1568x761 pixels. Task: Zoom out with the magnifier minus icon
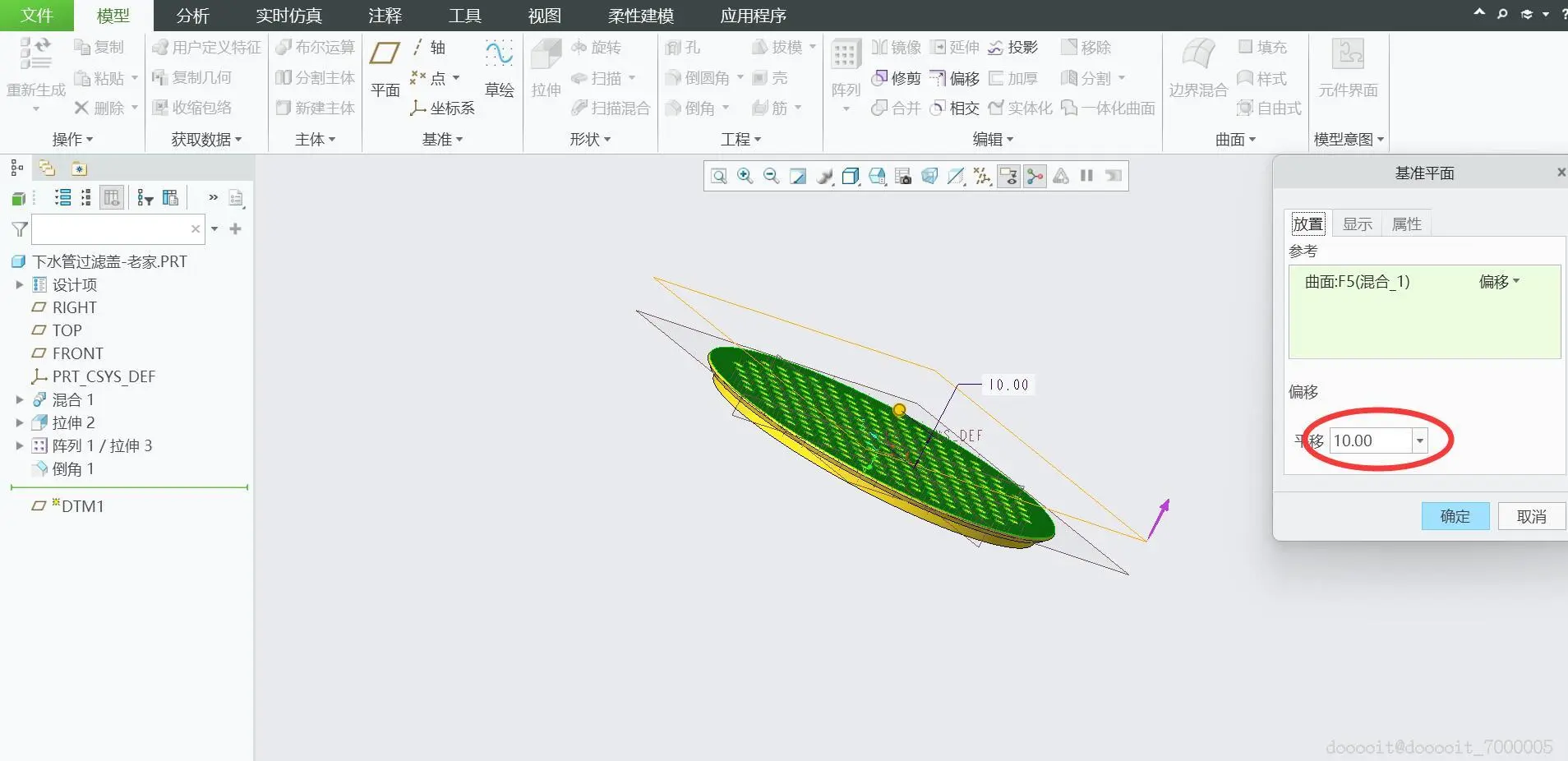coord(771,176)
